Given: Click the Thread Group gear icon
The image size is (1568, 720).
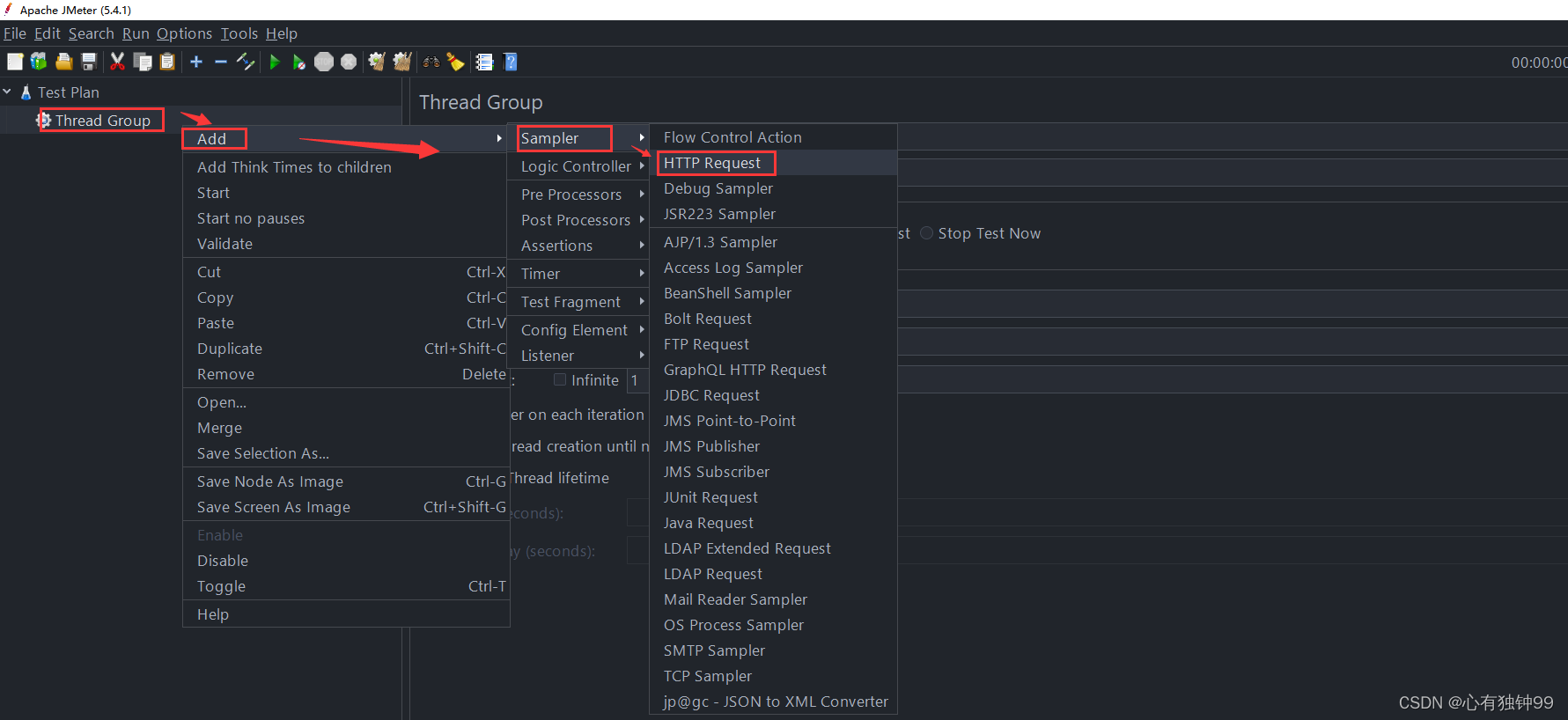Looking at the screenshot, I should coord(43,121).
